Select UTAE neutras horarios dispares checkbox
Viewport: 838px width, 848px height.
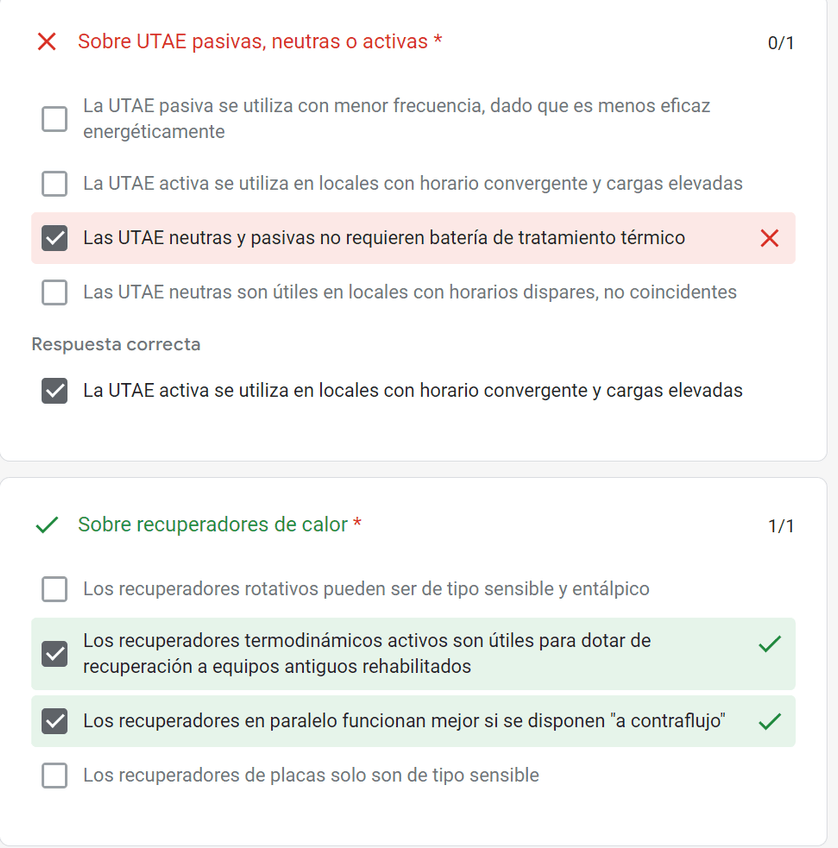(x=55, y=292)
